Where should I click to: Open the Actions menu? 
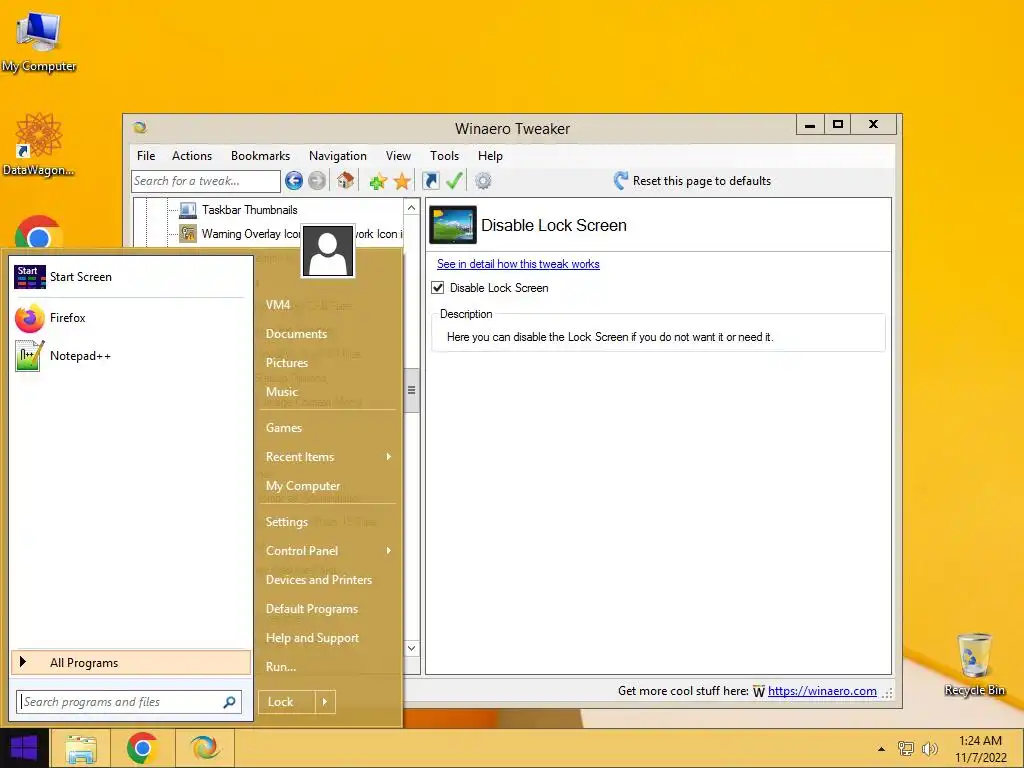pos(192,155)
